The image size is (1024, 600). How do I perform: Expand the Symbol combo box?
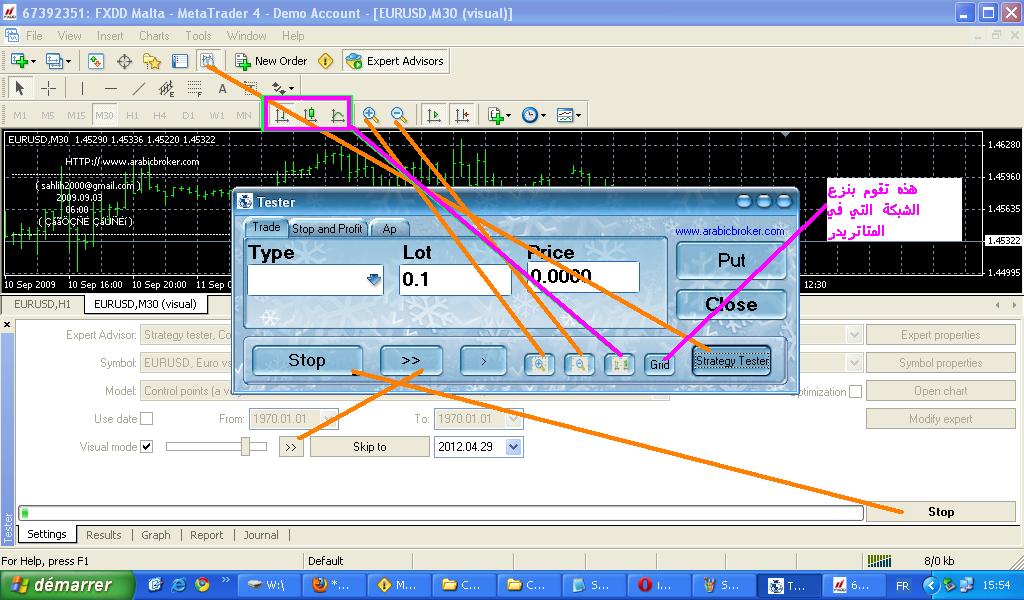(854, 363)
